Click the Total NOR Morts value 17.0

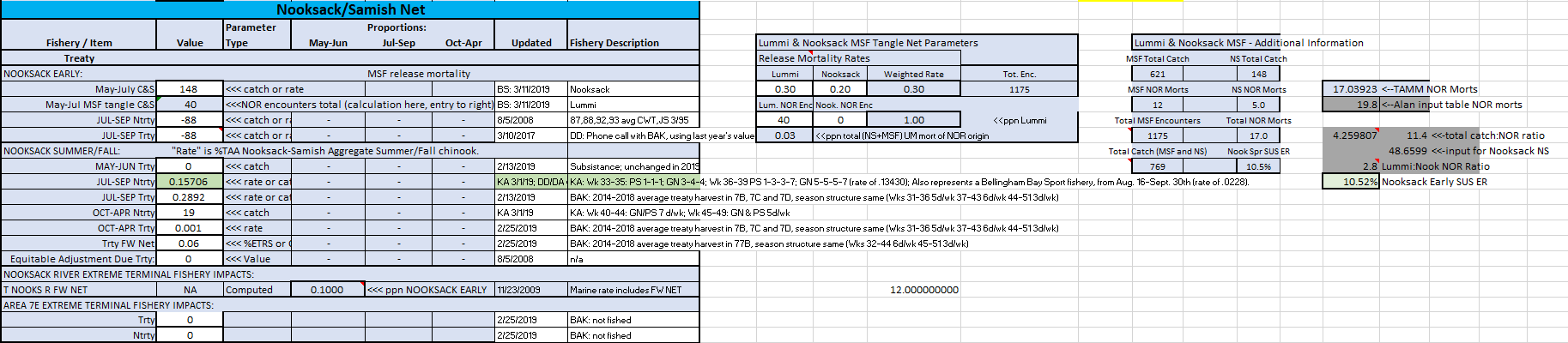pos(1258,135)
